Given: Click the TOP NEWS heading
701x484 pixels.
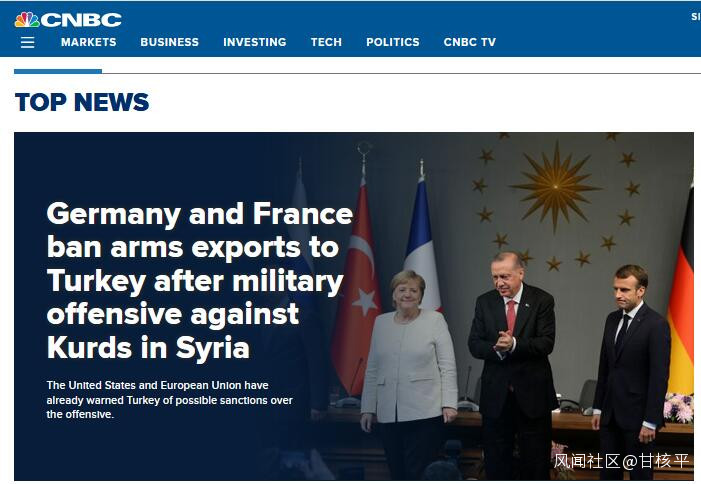Looking at the screenshot, I should (x=82, y=102).
